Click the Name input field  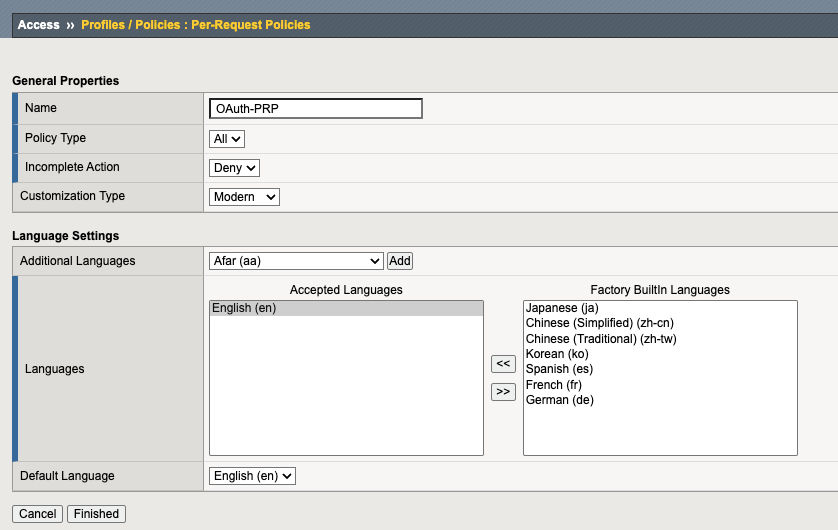pos(316,108)
